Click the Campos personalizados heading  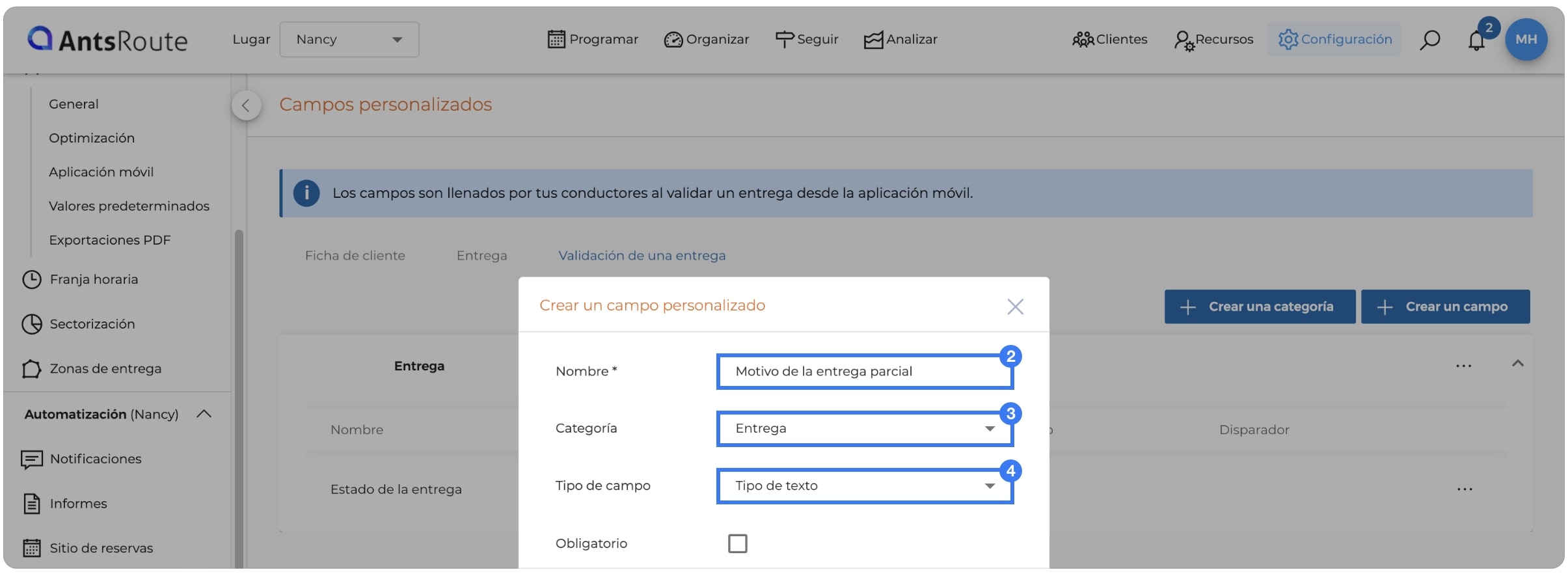click(386, 104)
